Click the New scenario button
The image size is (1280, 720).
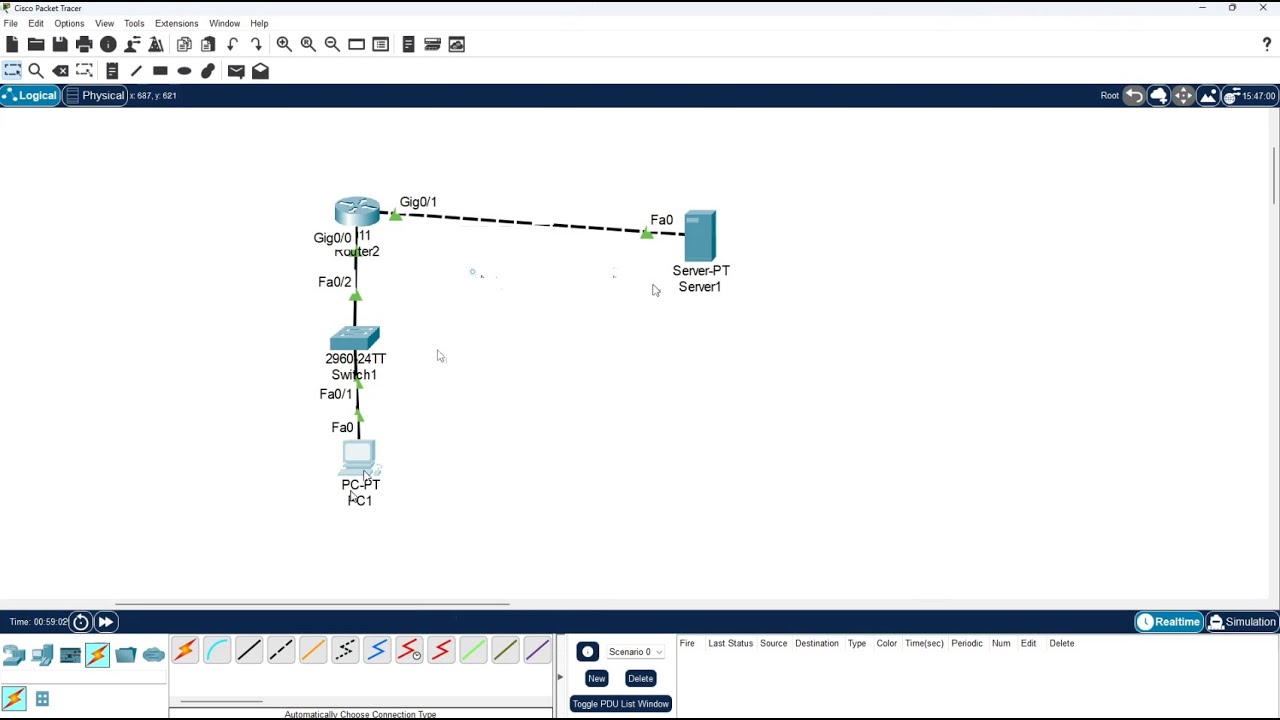[596, 678]
